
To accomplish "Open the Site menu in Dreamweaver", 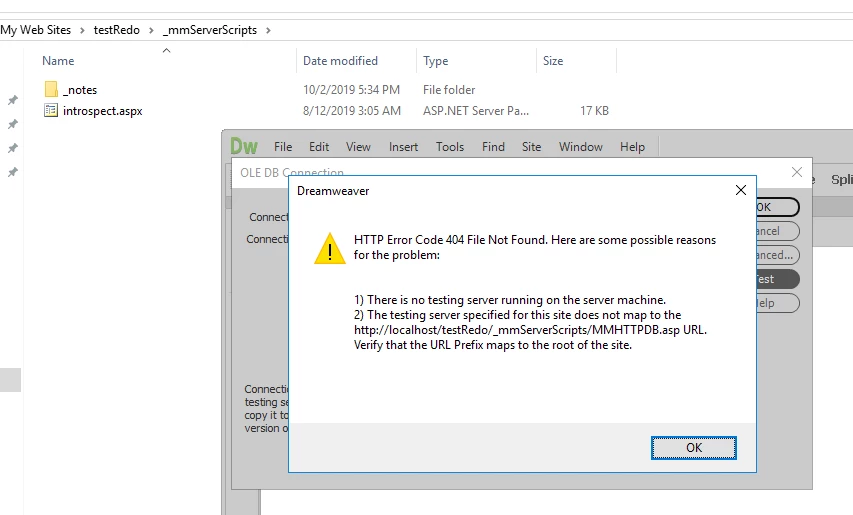I will (x=531, y=147).
